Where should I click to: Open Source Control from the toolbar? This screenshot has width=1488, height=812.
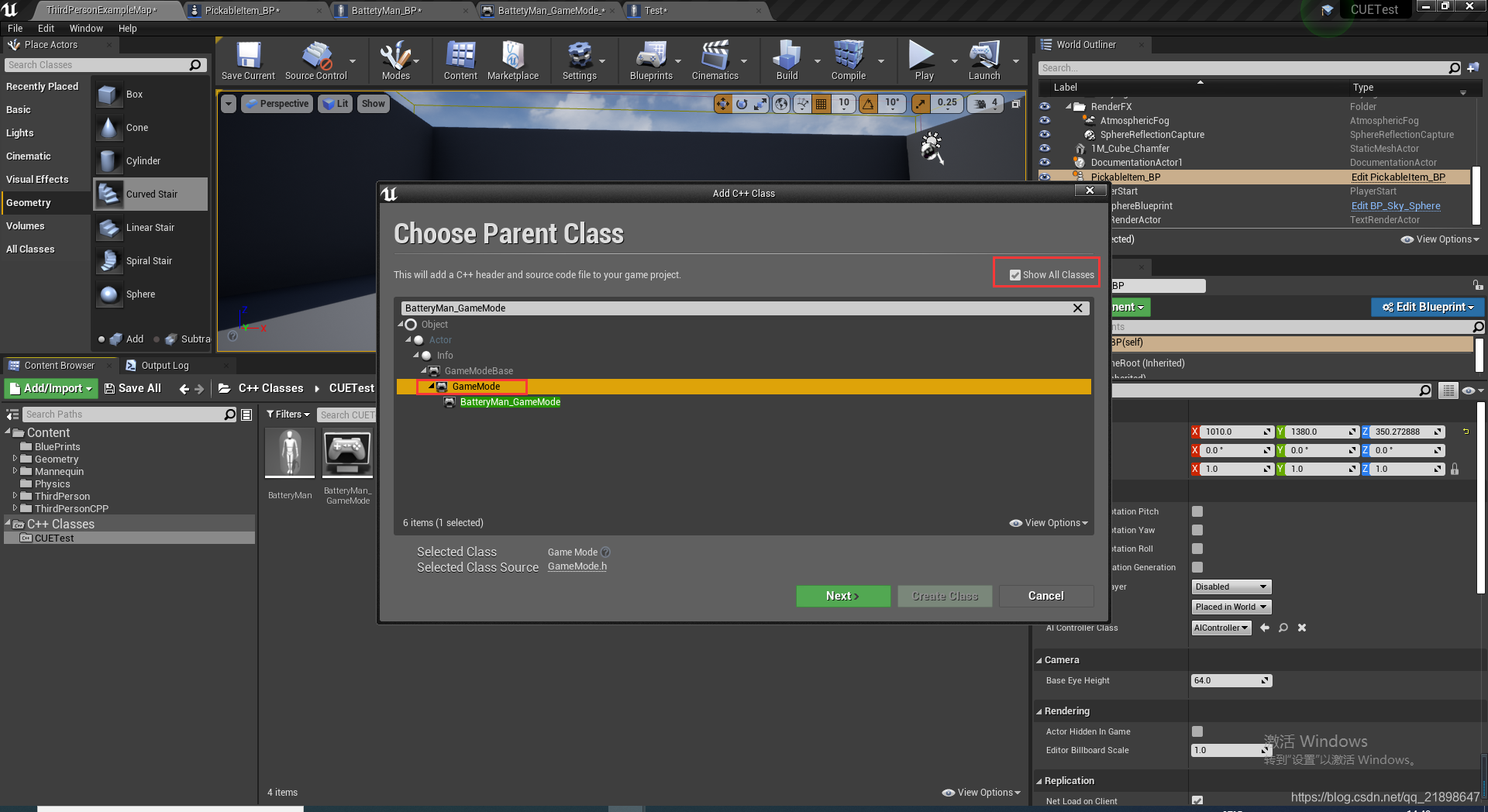[316, 60]
